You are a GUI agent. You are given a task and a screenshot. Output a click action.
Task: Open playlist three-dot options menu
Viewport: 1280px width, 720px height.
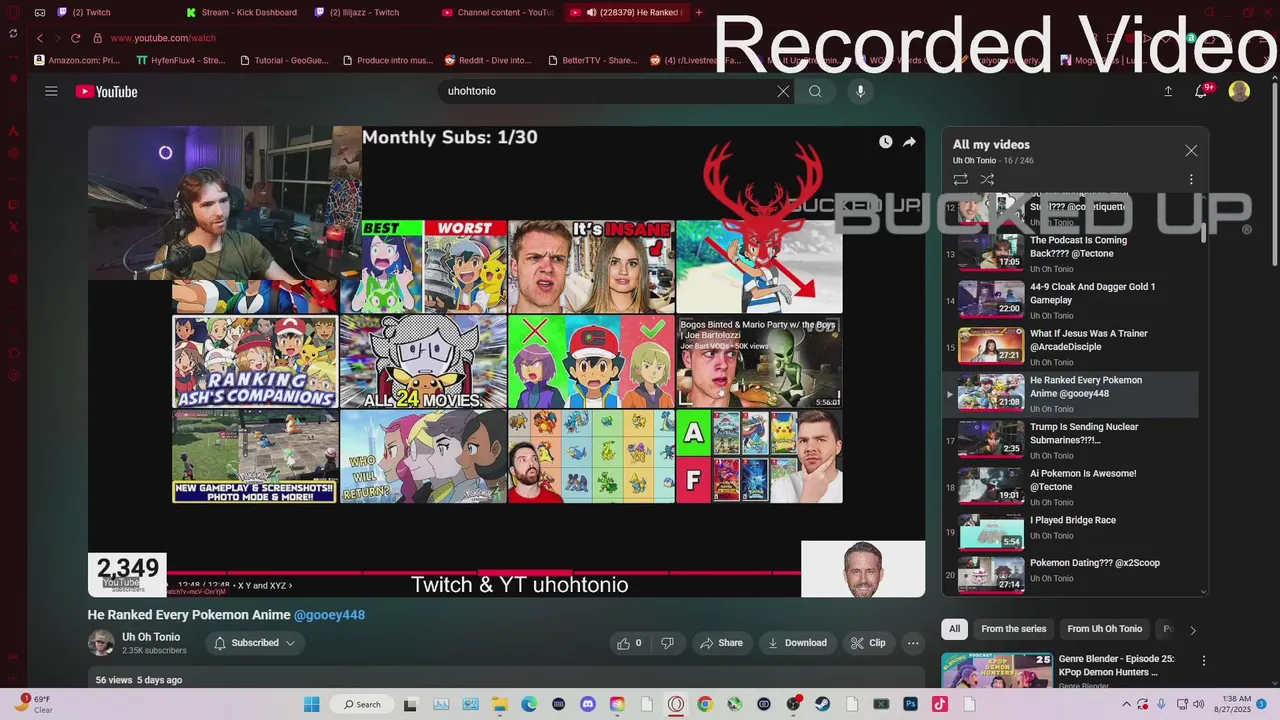1191,180
